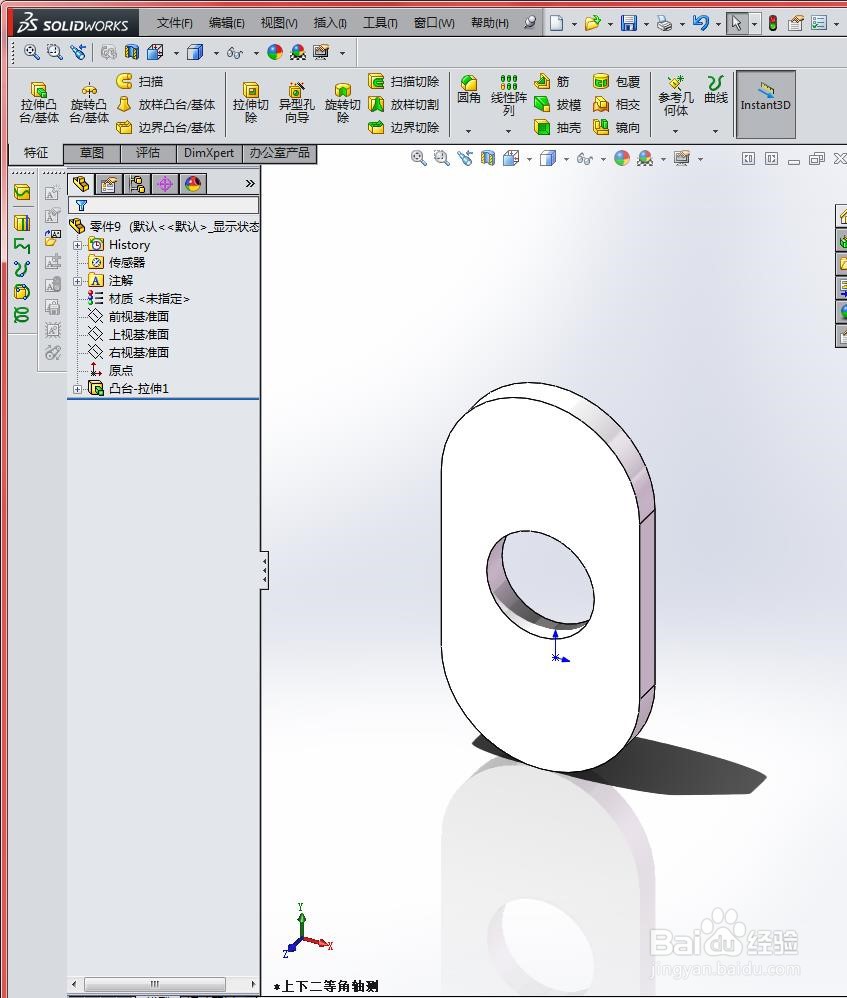Screen dimensions: 847x998
Task: Open the DisplayManager tab icon
Action: point(193,184)
